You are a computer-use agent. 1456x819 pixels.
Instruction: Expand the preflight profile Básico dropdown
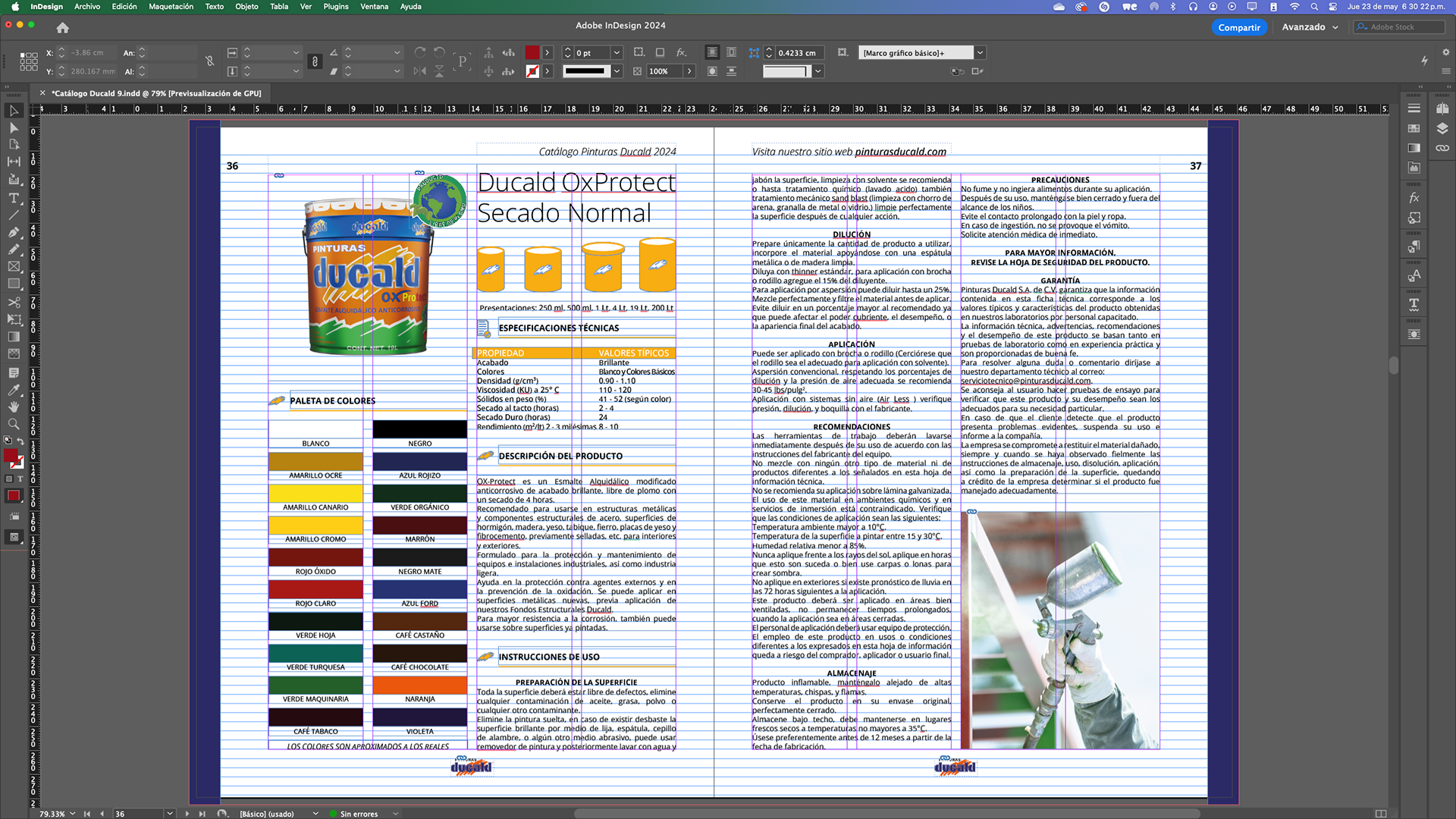click(x=315, y=814)
